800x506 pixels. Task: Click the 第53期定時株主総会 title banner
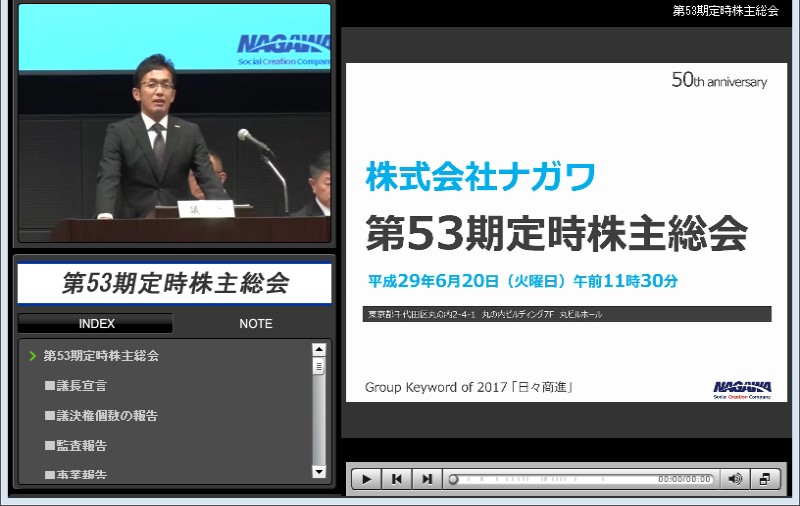point(174,283)
